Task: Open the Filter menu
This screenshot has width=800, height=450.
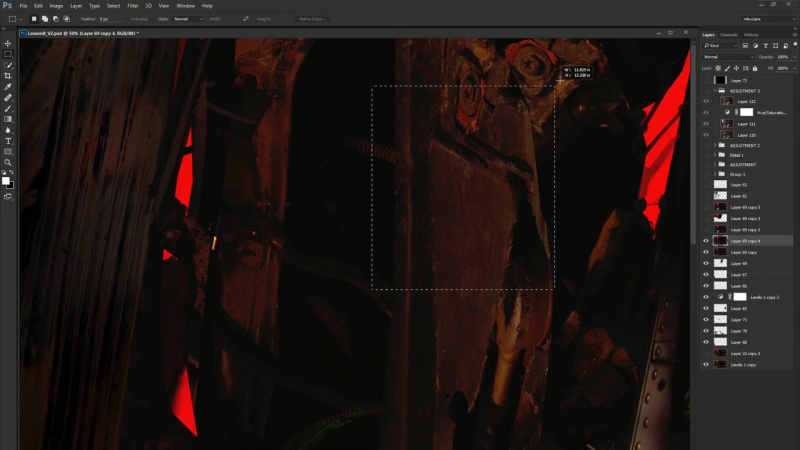Action: (x=132, y=5)
